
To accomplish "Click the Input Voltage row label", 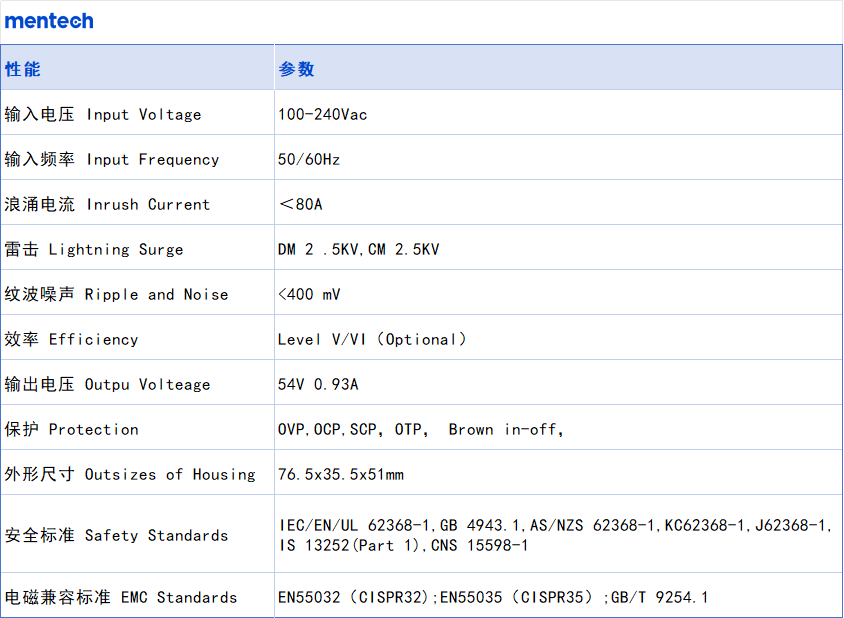I will click(103, 115).
